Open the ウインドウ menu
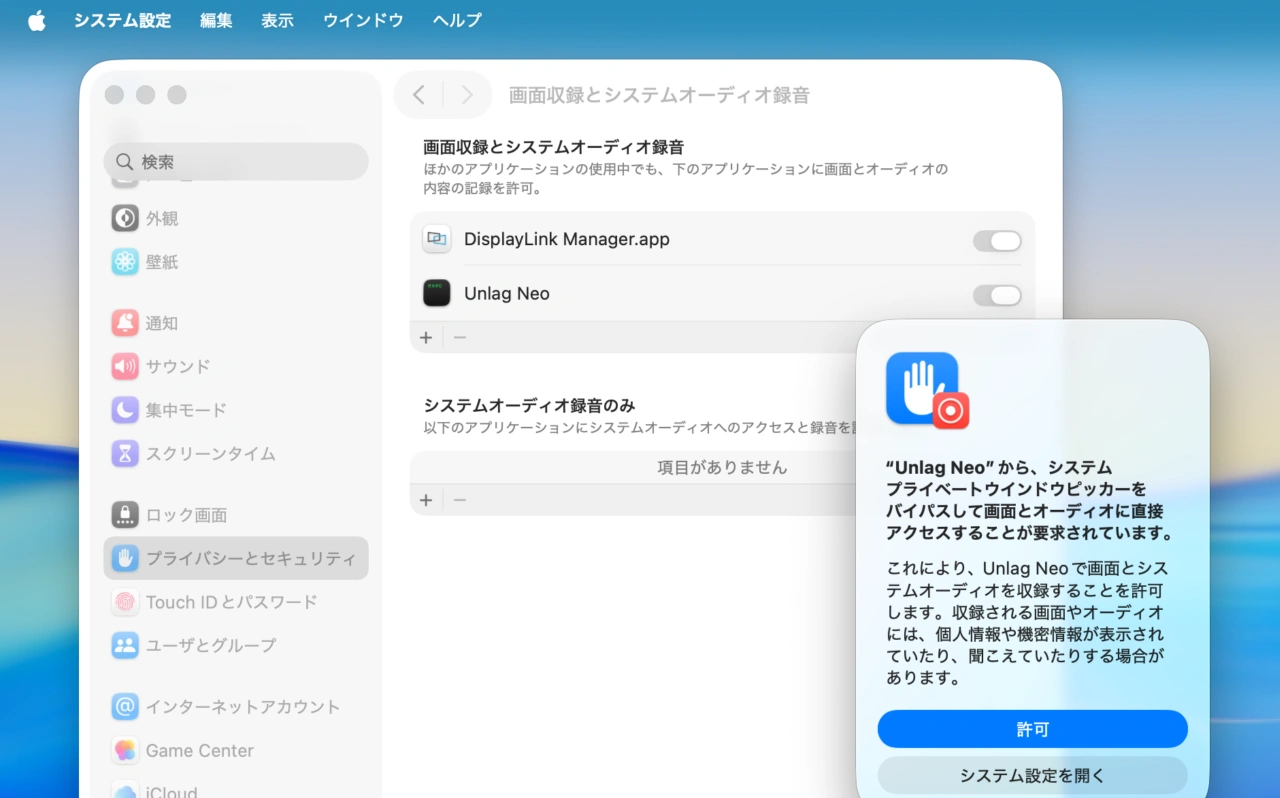1280x798 pixels. click(x=363, y=20)
